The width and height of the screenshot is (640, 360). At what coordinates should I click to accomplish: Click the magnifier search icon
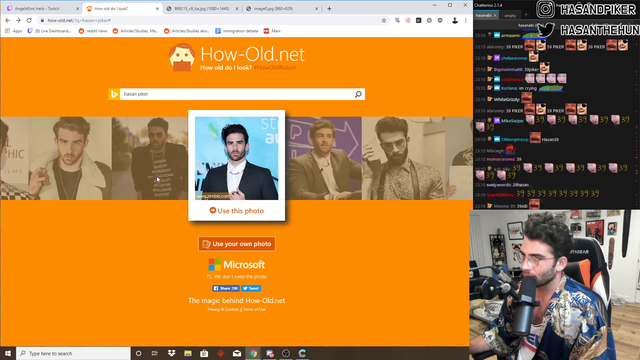(358, 94)
